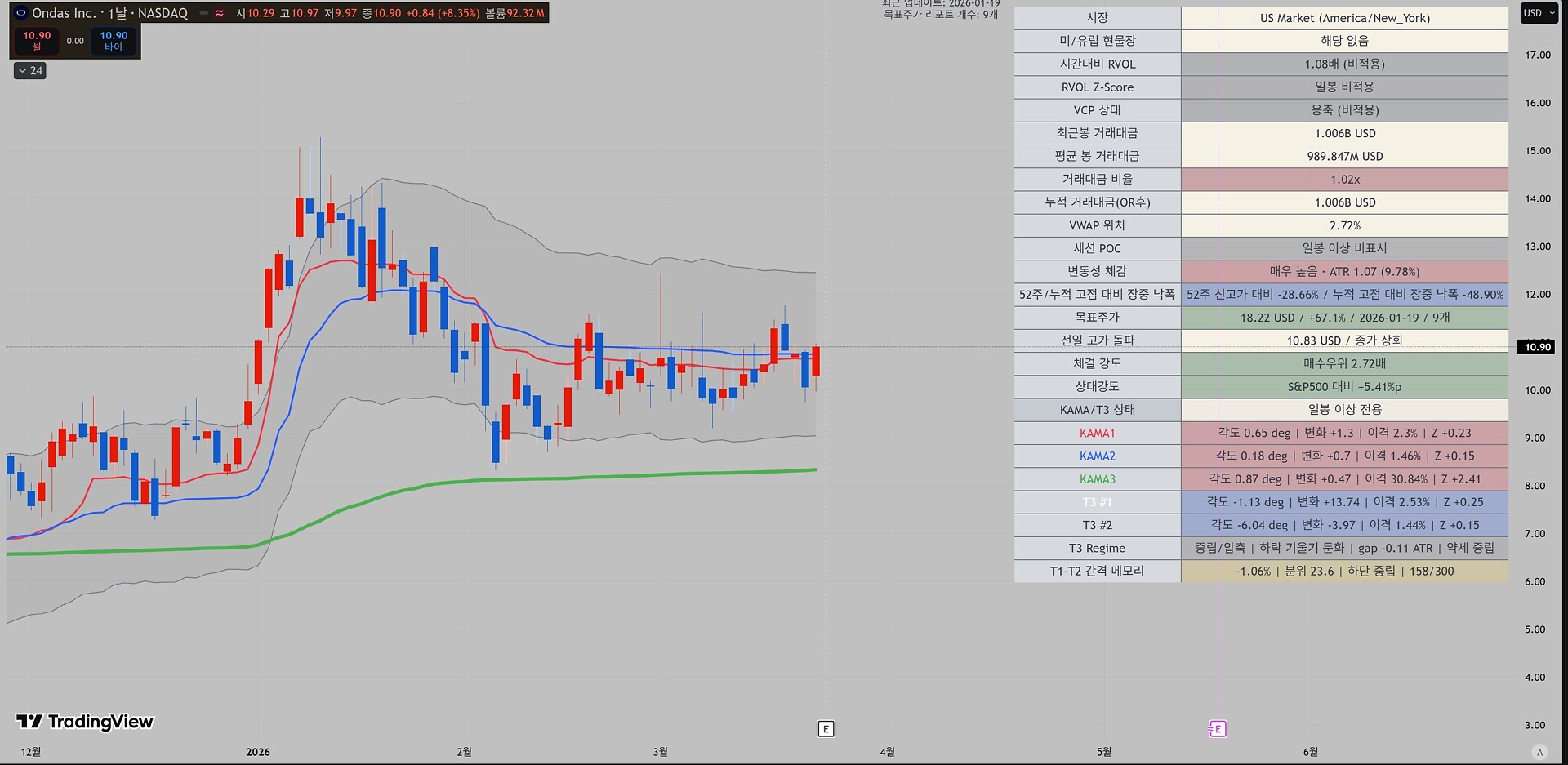
Task: Click the US Market (America/New_York) cell
Action: pos(1344,18)
